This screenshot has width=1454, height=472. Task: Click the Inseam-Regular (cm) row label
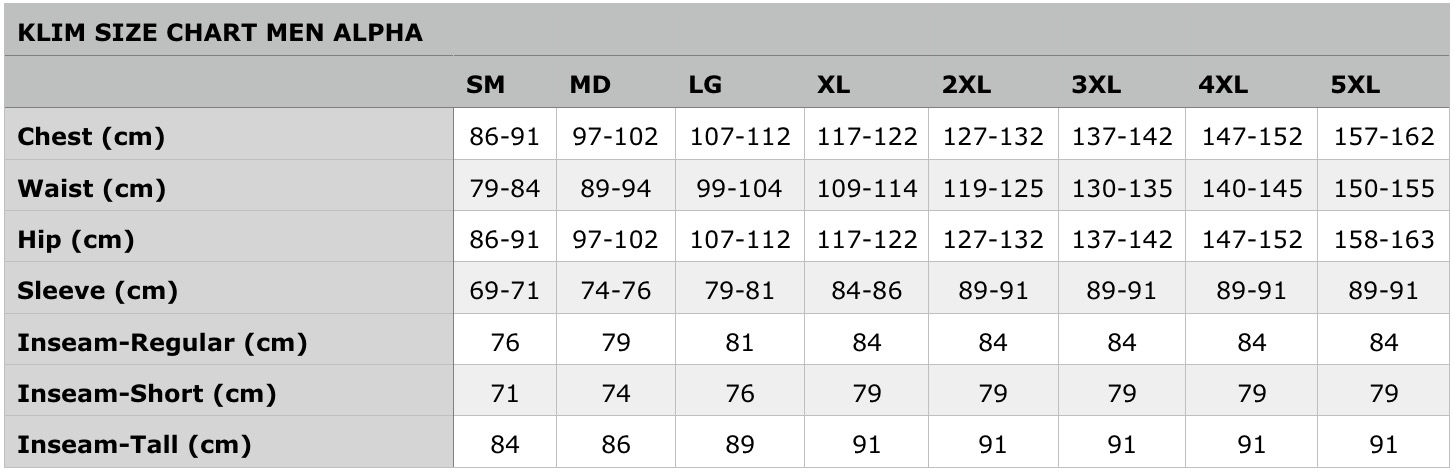point(162,343)
